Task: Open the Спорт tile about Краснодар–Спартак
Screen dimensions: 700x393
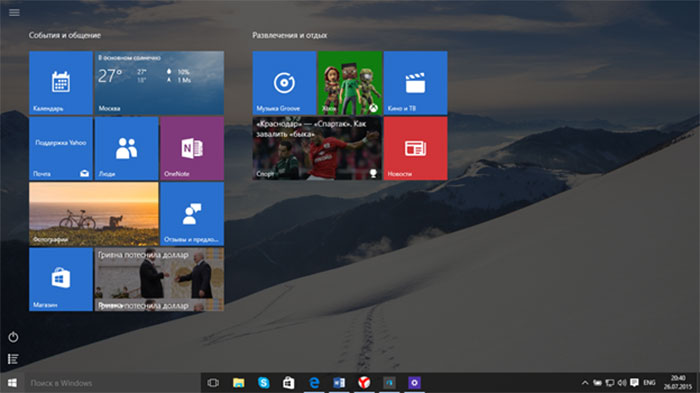Action: 317,148
